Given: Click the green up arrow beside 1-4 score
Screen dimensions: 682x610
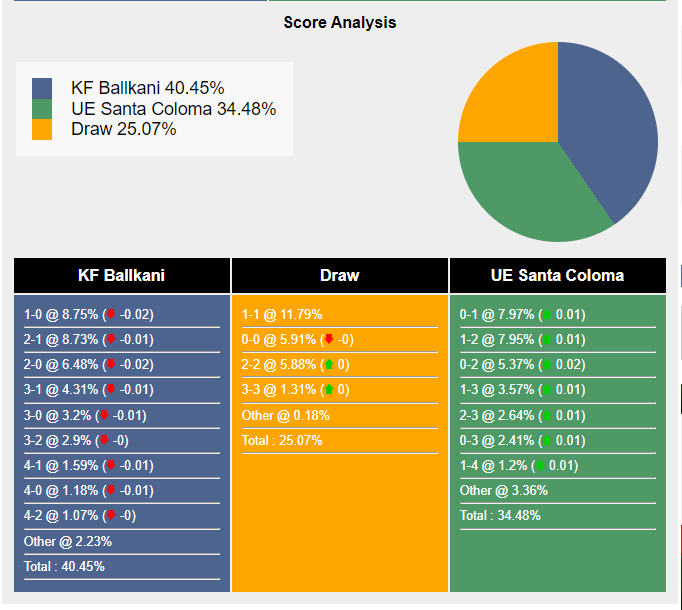Looking at the screenshot, I should pyautogui.click(x=540, y=465).
